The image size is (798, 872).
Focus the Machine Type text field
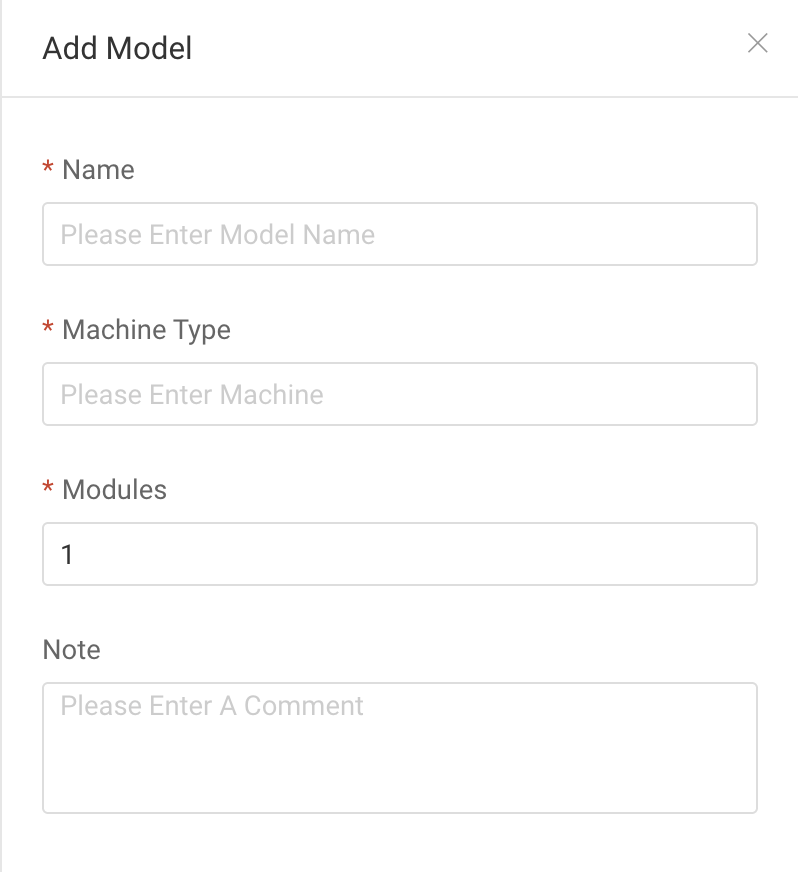coord(399,394)
